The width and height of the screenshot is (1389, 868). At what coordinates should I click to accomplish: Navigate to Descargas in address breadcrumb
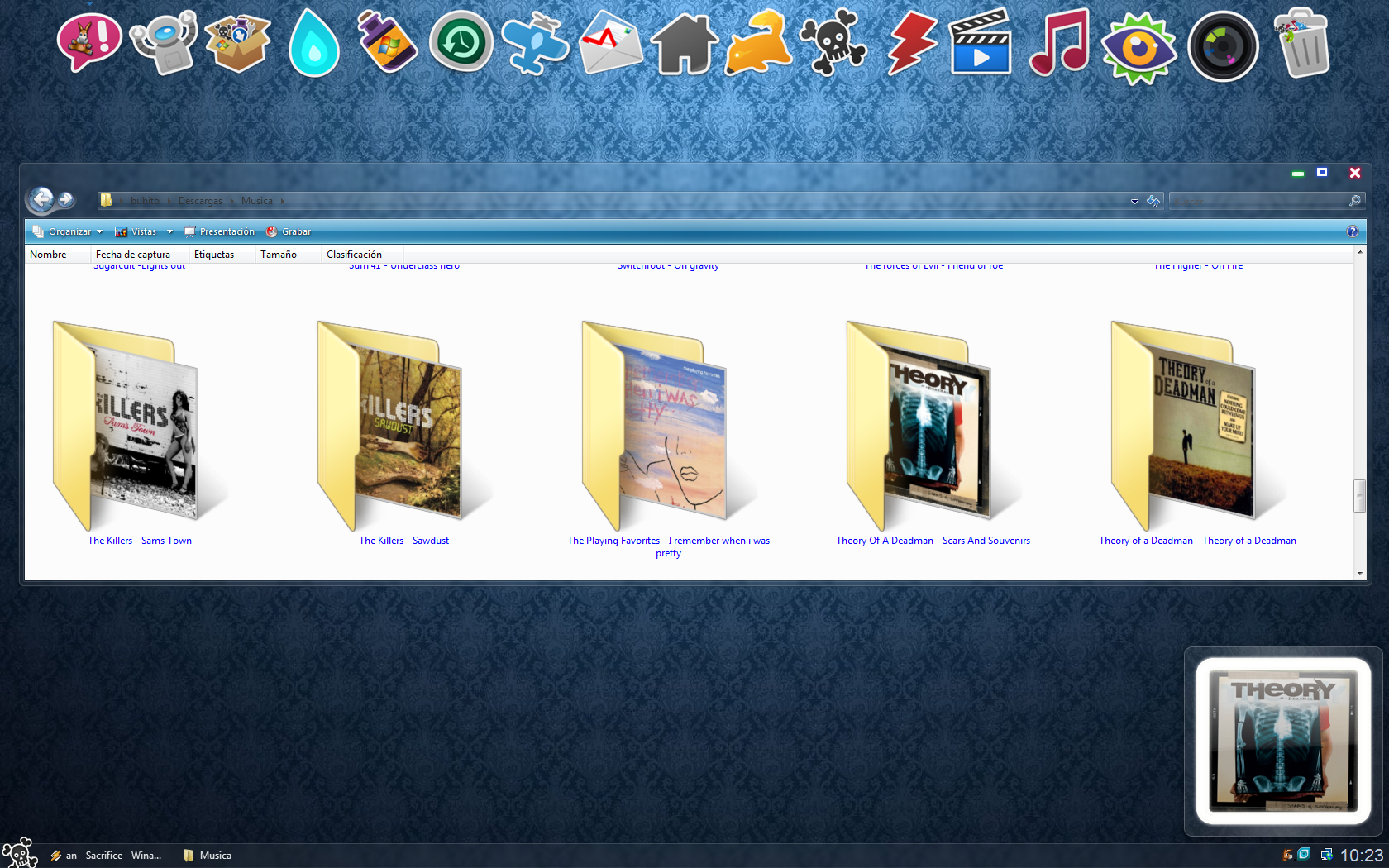coord(200,201)
